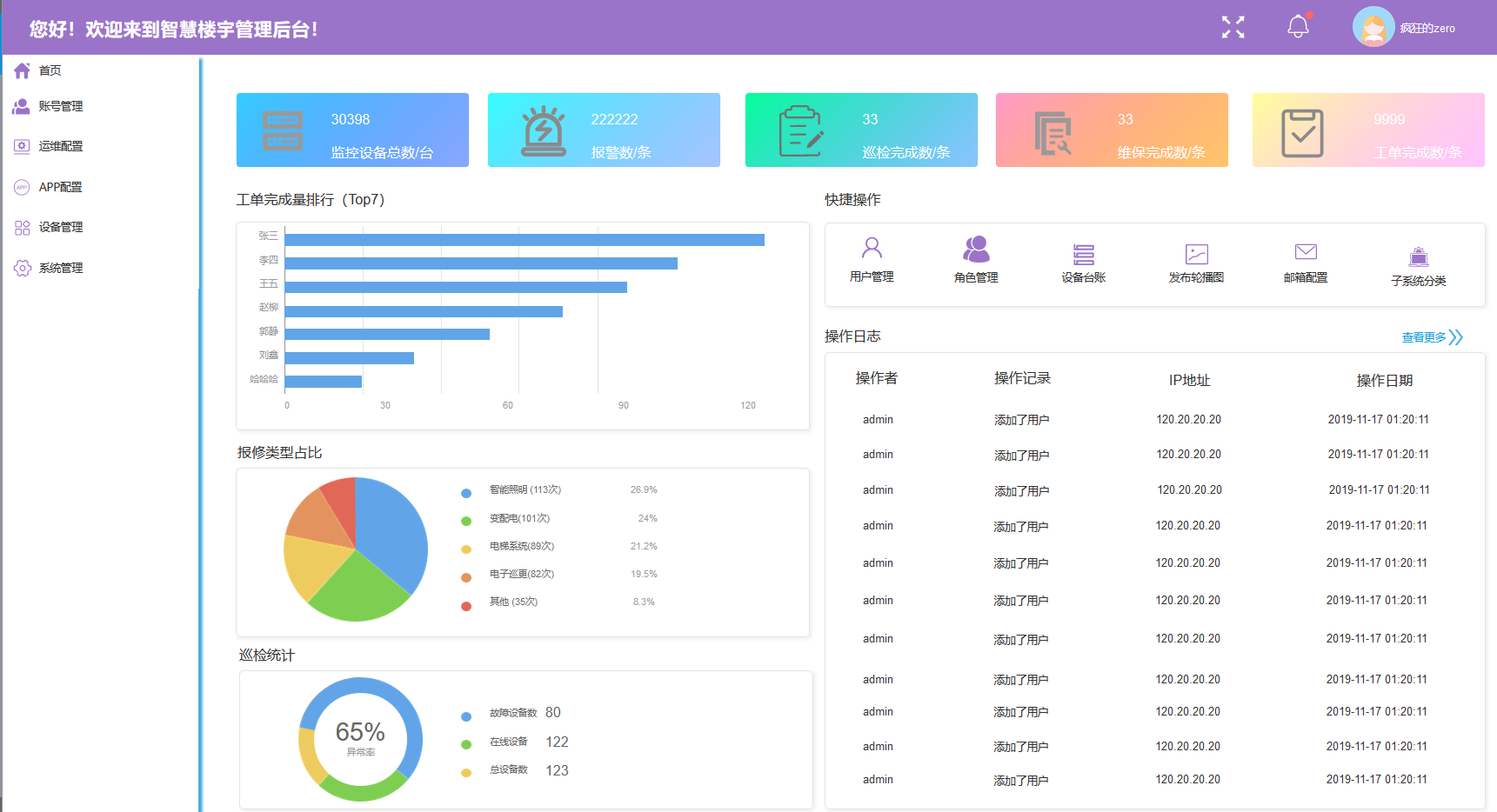Click the 邮箱配置 label
The width and height of the screenshot is (1497, 812).
pyautogui.click(x=1306, y=277)
